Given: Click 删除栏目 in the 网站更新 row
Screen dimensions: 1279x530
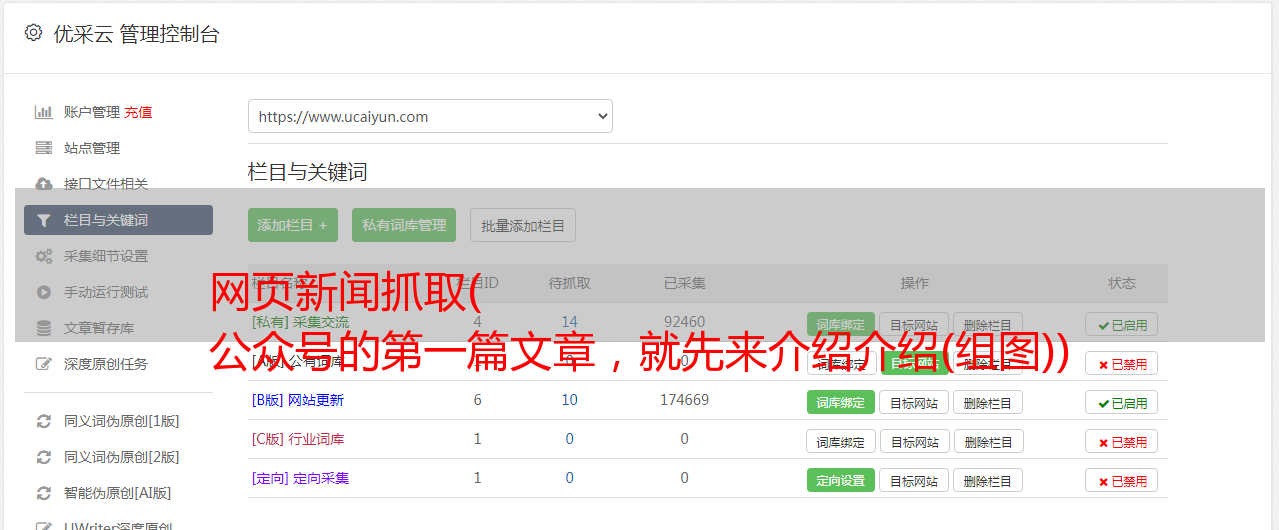Looking at the screenshot, I should [988, 402].
